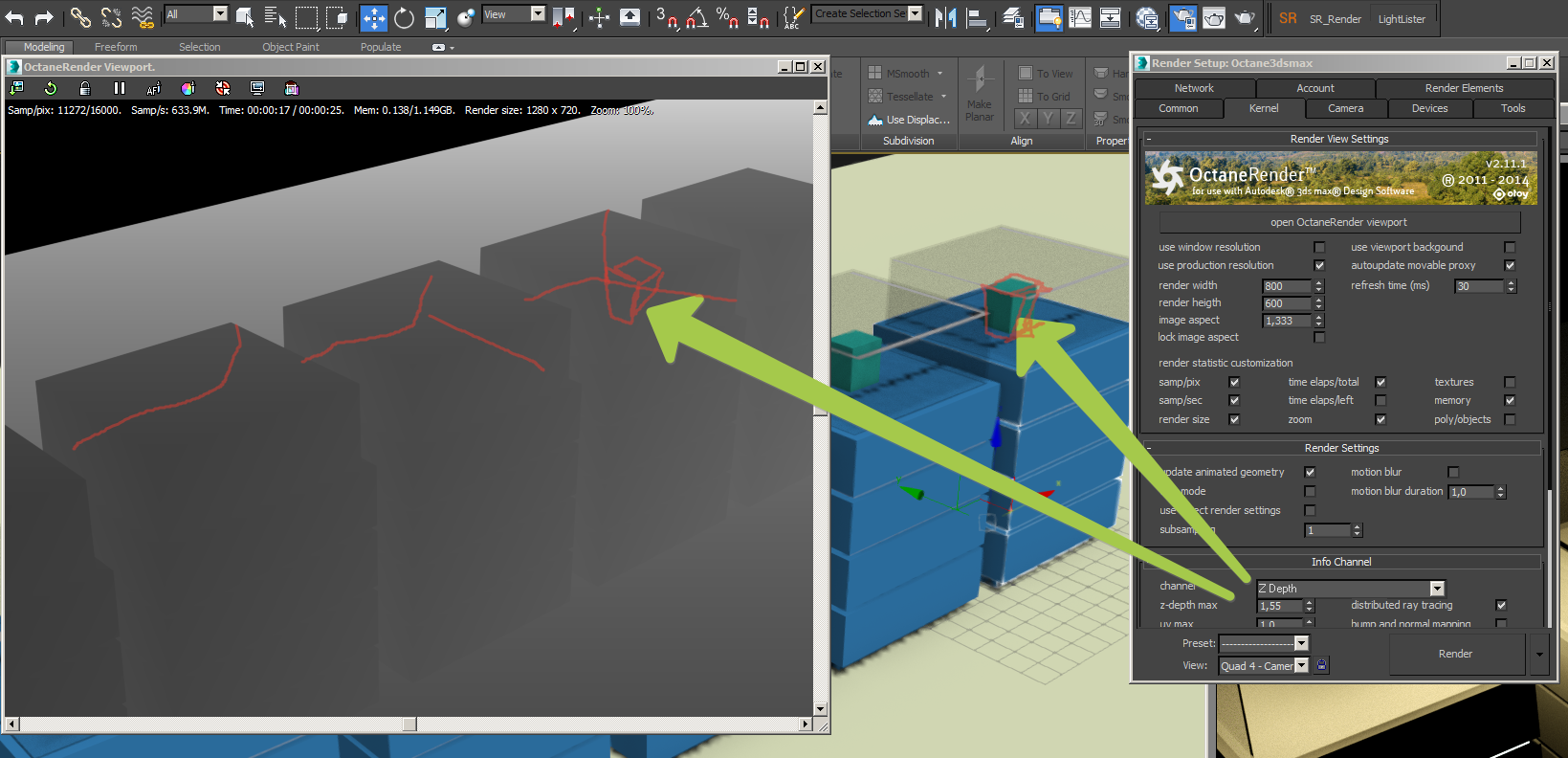The width and height of the screenshot is (1568, 758).
Task: Toggle the Percent Snap magnet
Action: coord(728,17)
